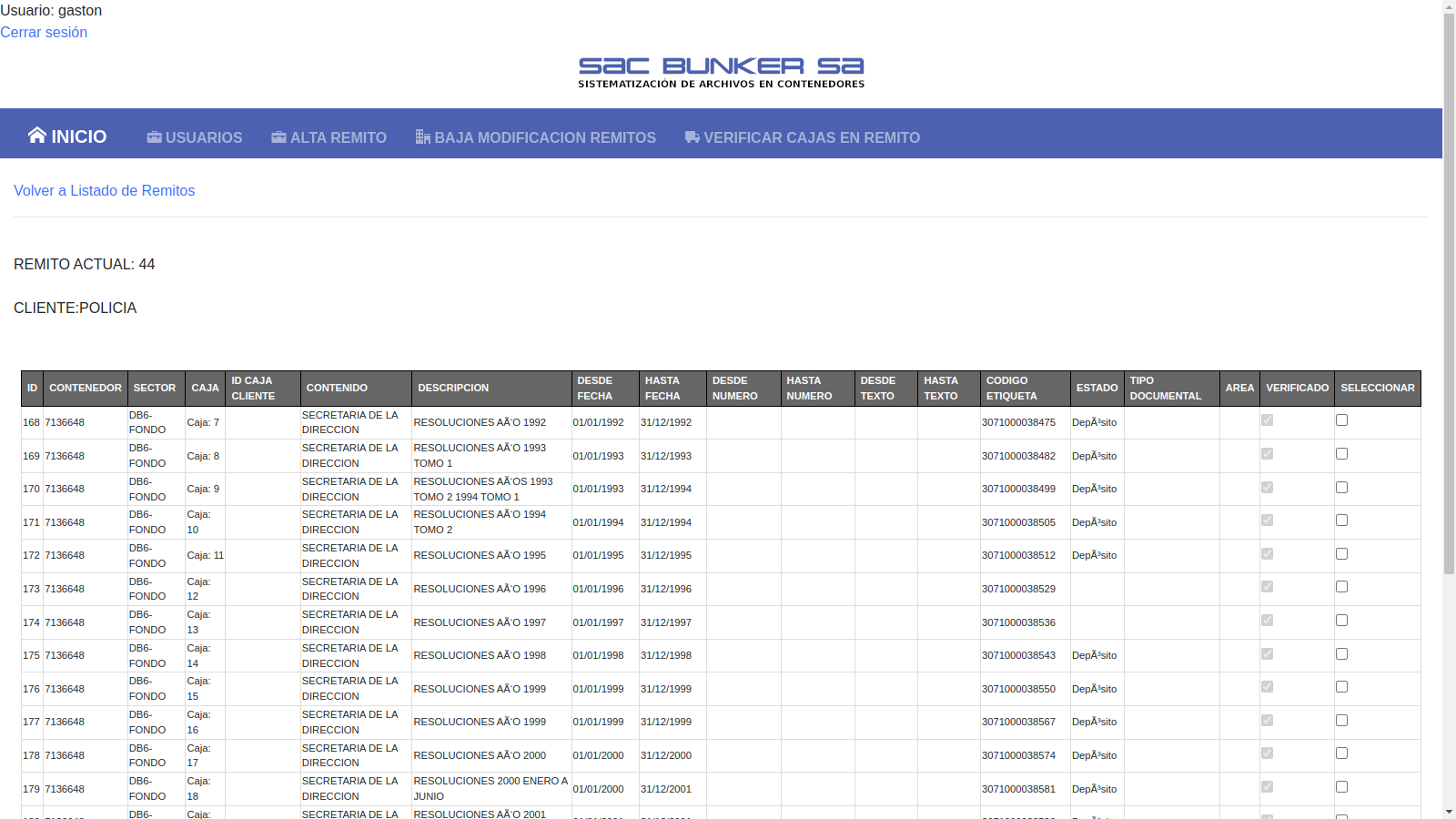The width and height of the screenshot is (1456, 819).
Task: Click the vertical scrollbar thumb
Action: click(x=1449, y=291)
